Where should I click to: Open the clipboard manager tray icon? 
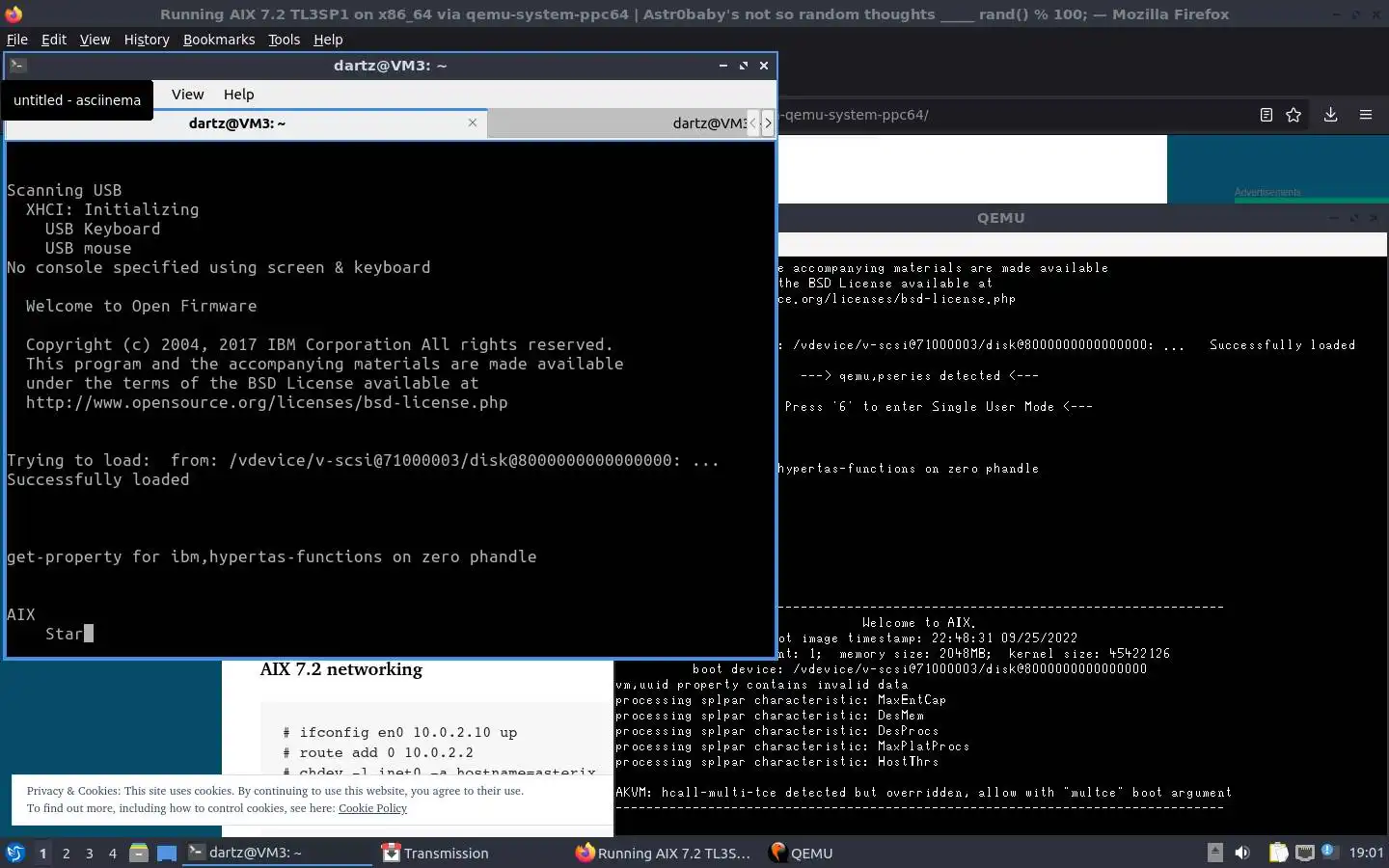(x=1278, y=853)
